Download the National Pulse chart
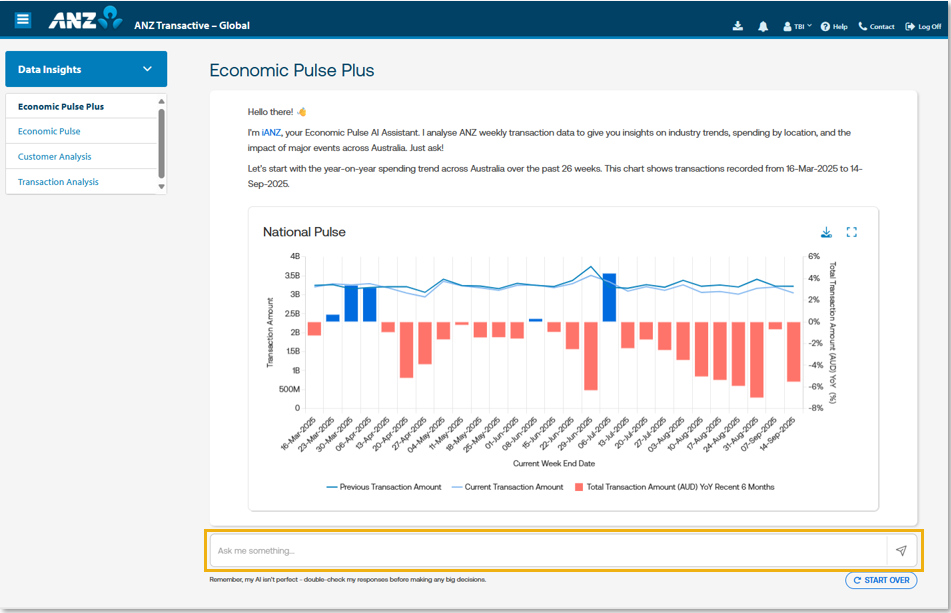951x613 pixels. pyautogui.click(x=826, y=232)
